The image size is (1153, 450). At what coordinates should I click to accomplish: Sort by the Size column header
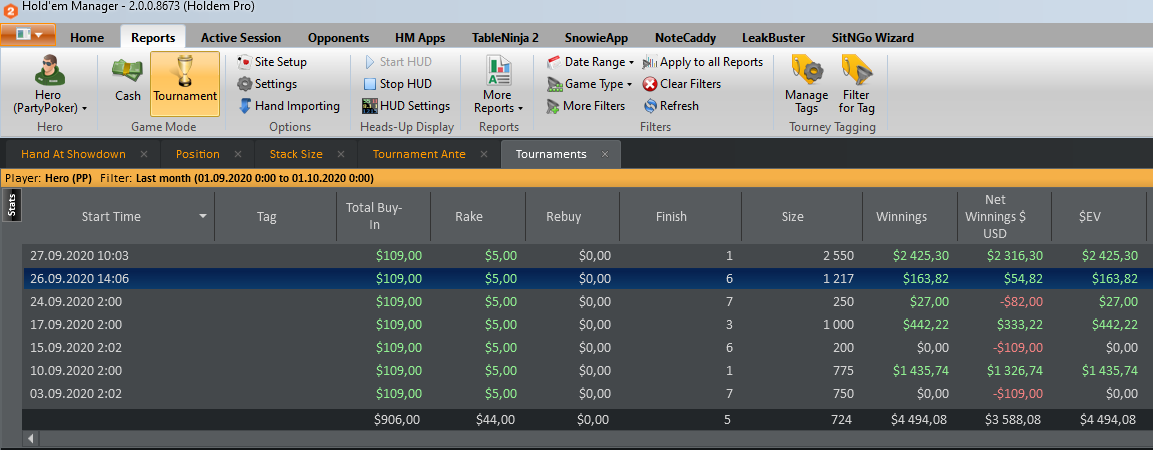(802, 217)
